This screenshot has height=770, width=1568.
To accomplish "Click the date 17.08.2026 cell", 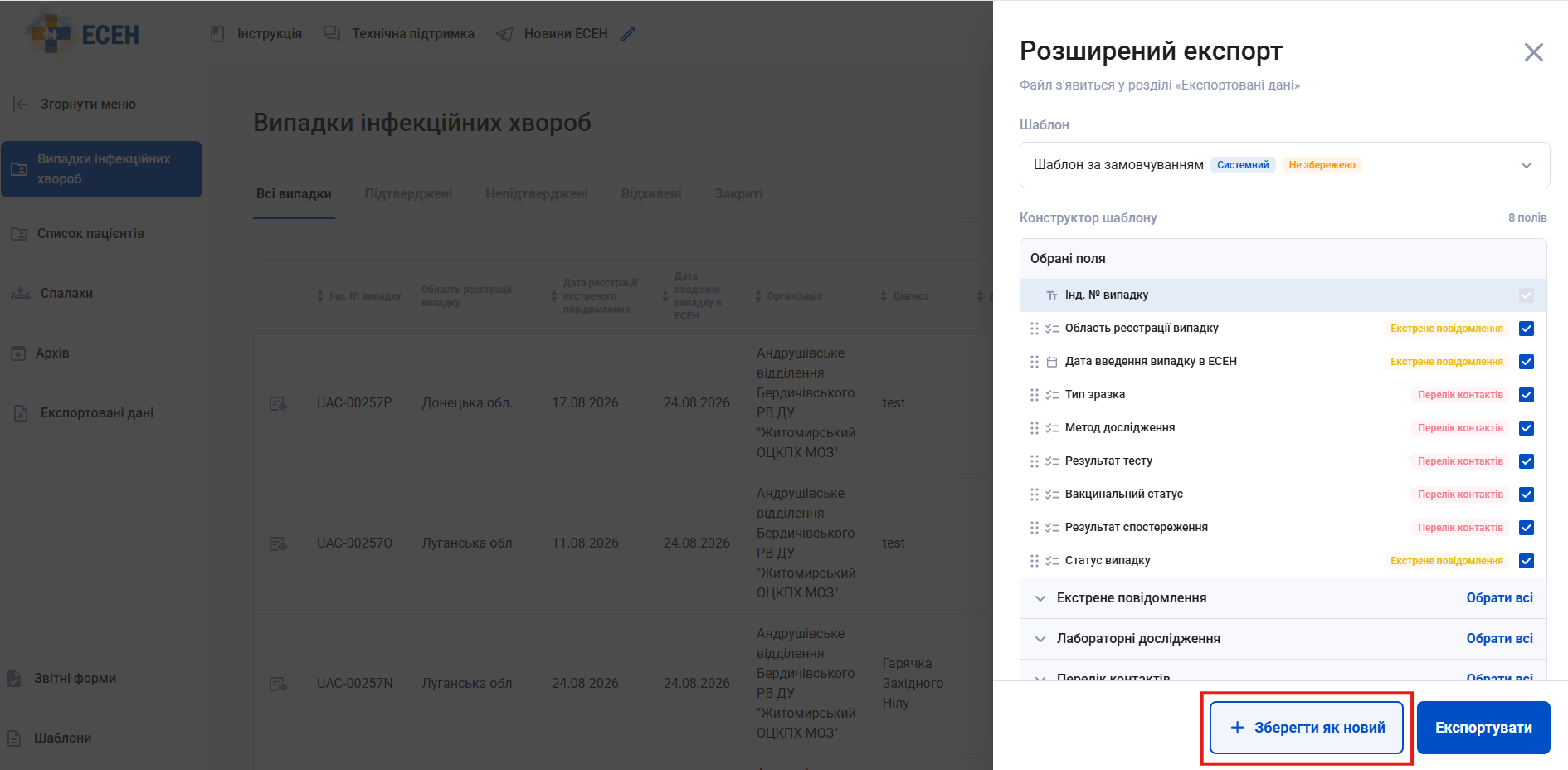I will click(x=586, y=403).
